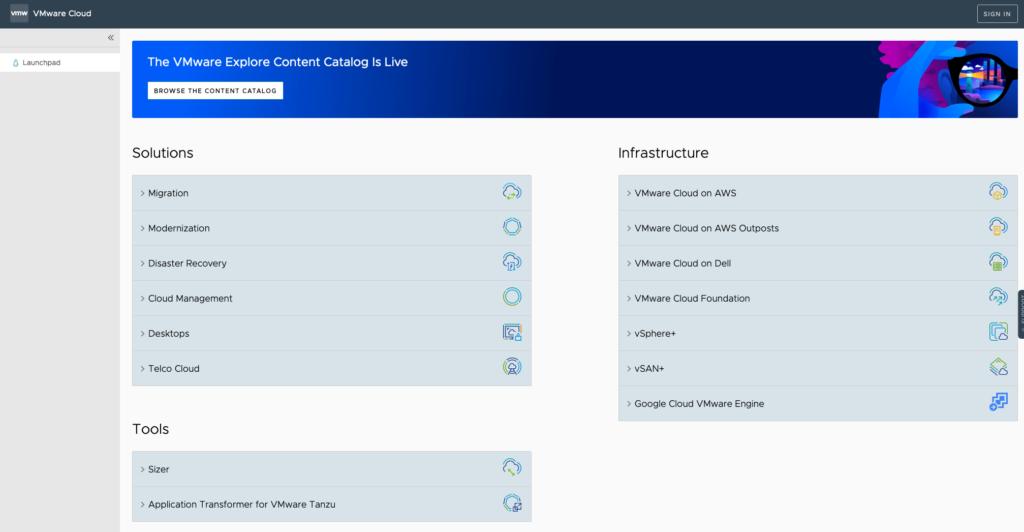1024x532 pixels.
Task: Click Browse the Content Catalog button
Action: click(216, 91)
